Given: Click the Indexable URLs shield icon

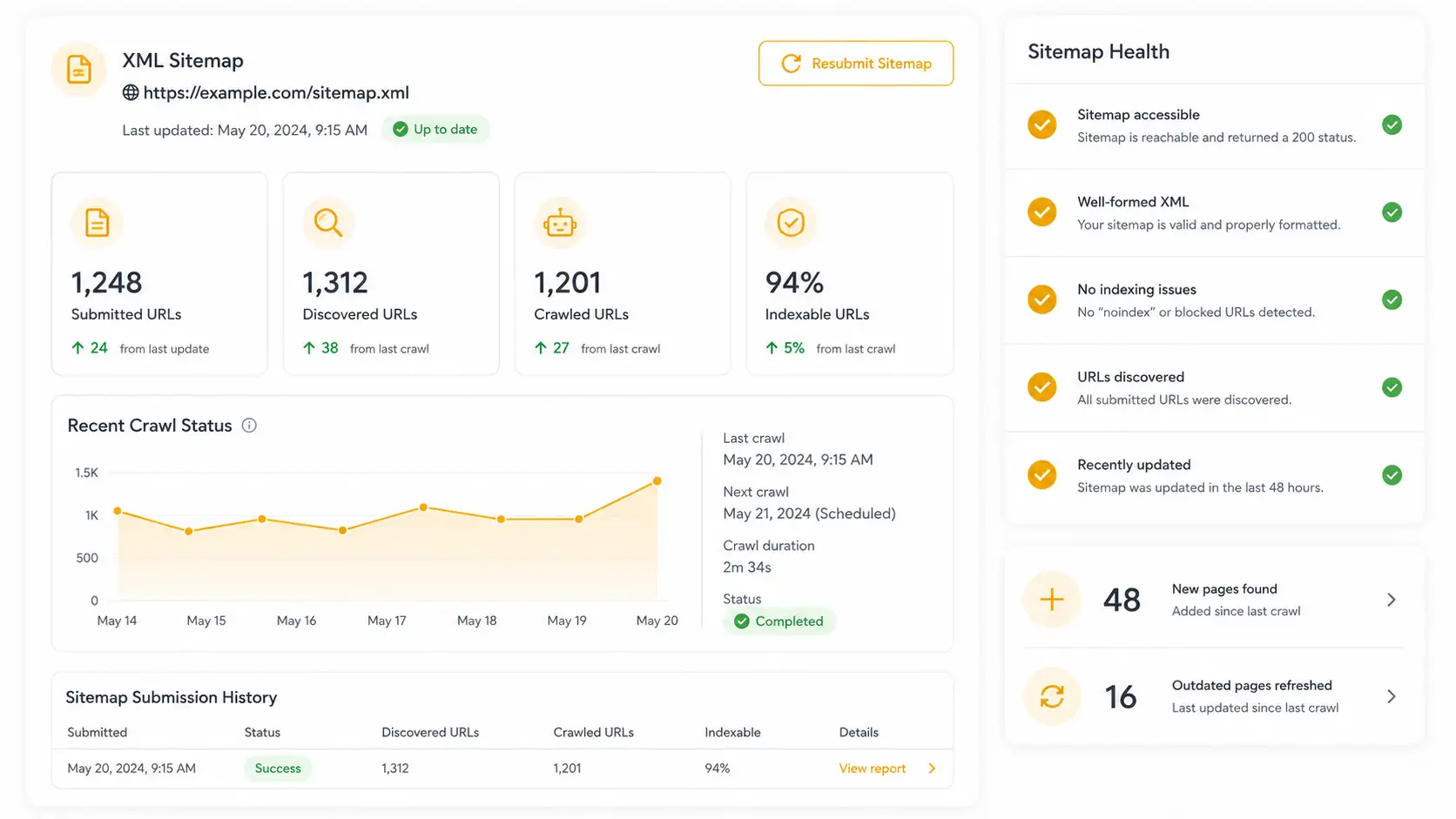Looking at the screenshot, I should coord(791,223).
